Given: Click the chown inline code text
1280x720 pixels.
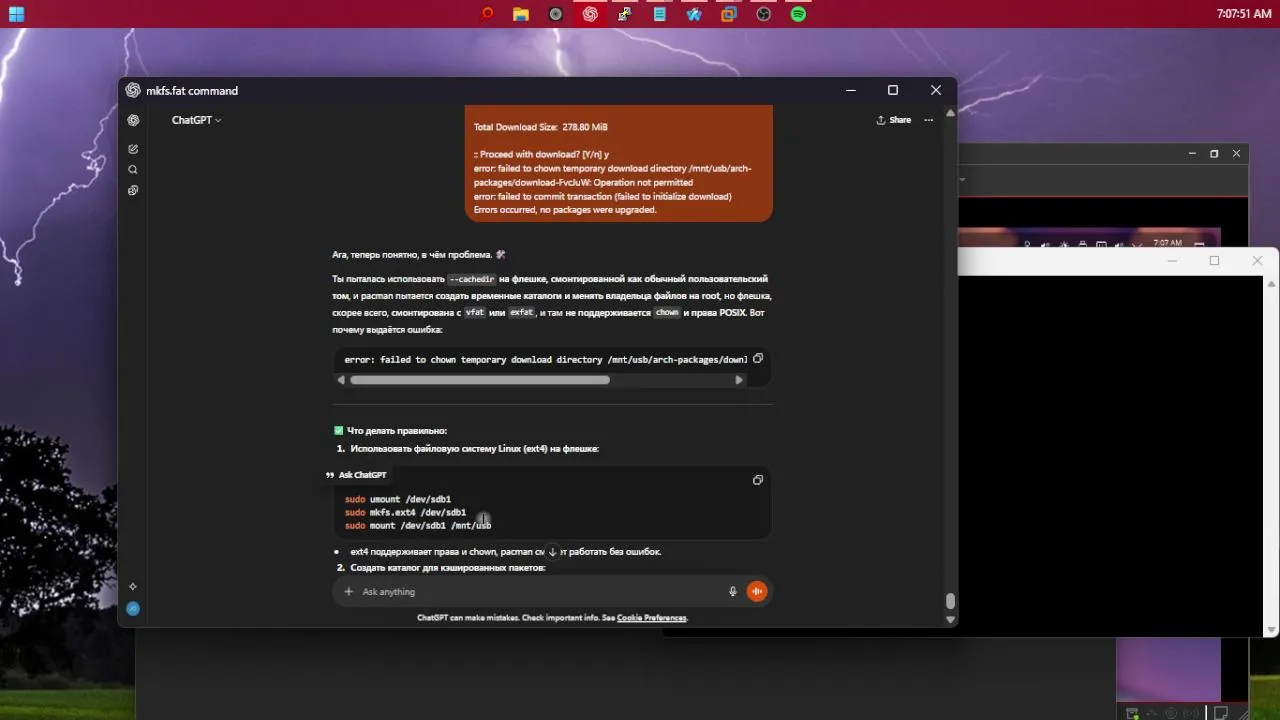Looking at the screenshot, I should tap(667, 312).
